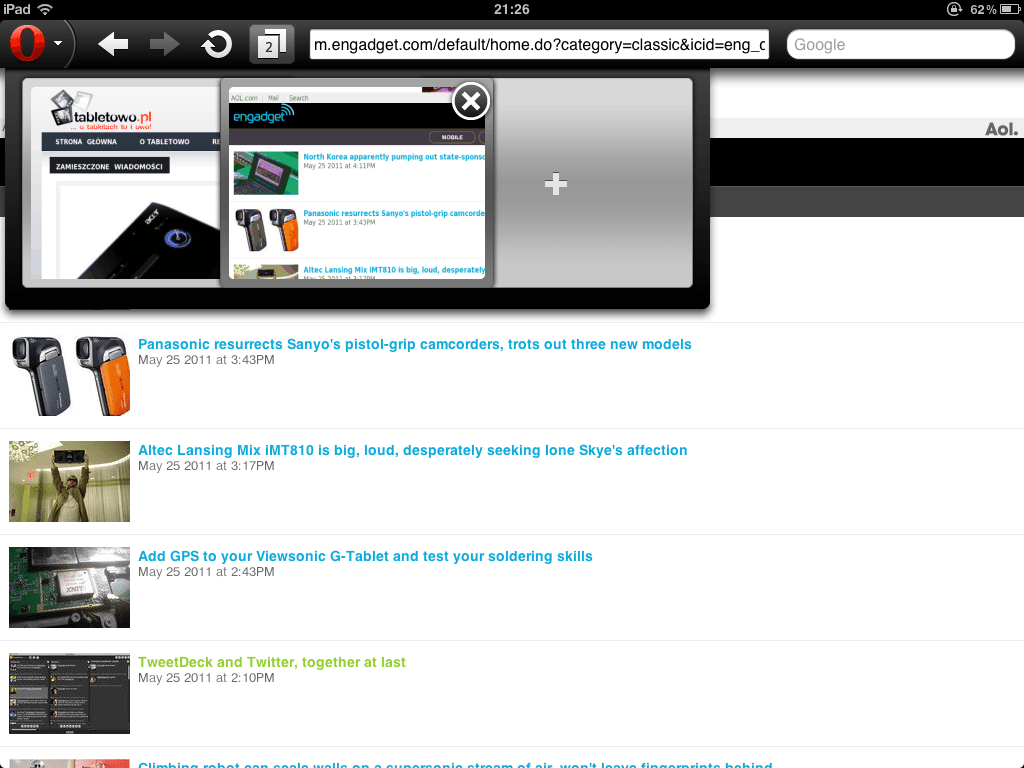Click the 'May 25 2011 at 3:17PM' timestamp

point(206,466)
